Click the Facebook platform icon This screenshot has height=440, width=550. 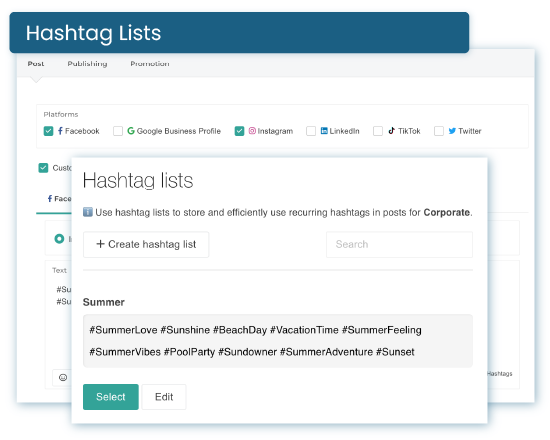tap(60, 131)
